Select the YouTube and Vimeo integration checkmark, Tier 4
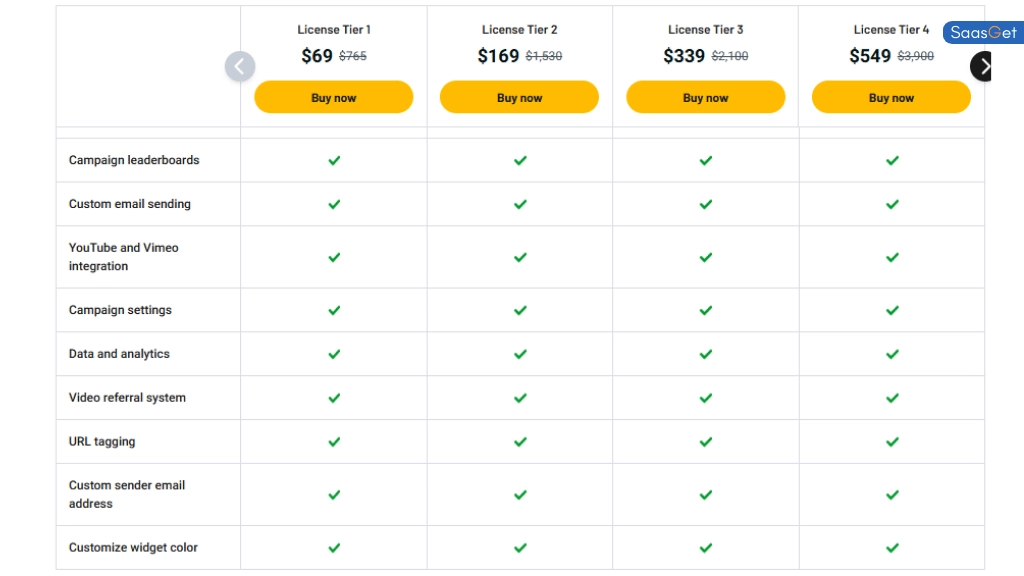Viewport: 1024px width, 576px height. point(891,257)
